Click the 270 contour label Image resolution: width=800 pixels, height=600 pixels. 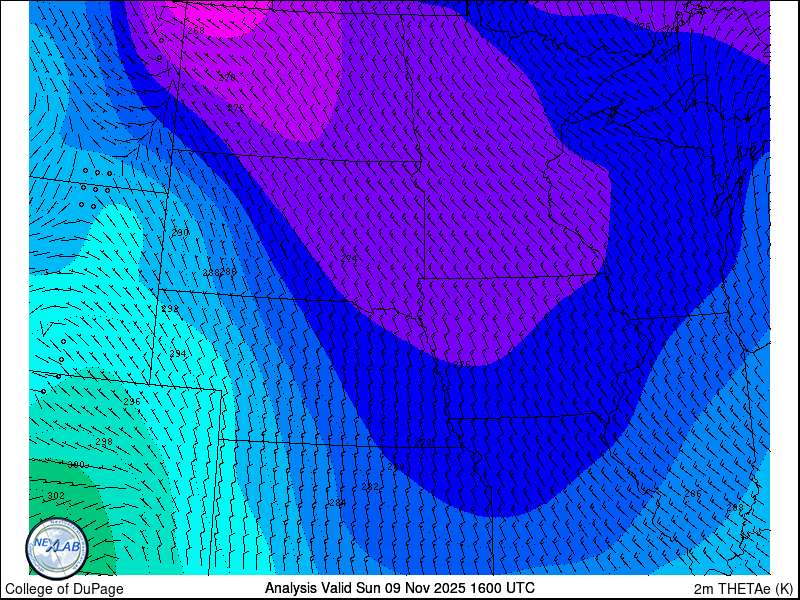(x=227, y=78)
